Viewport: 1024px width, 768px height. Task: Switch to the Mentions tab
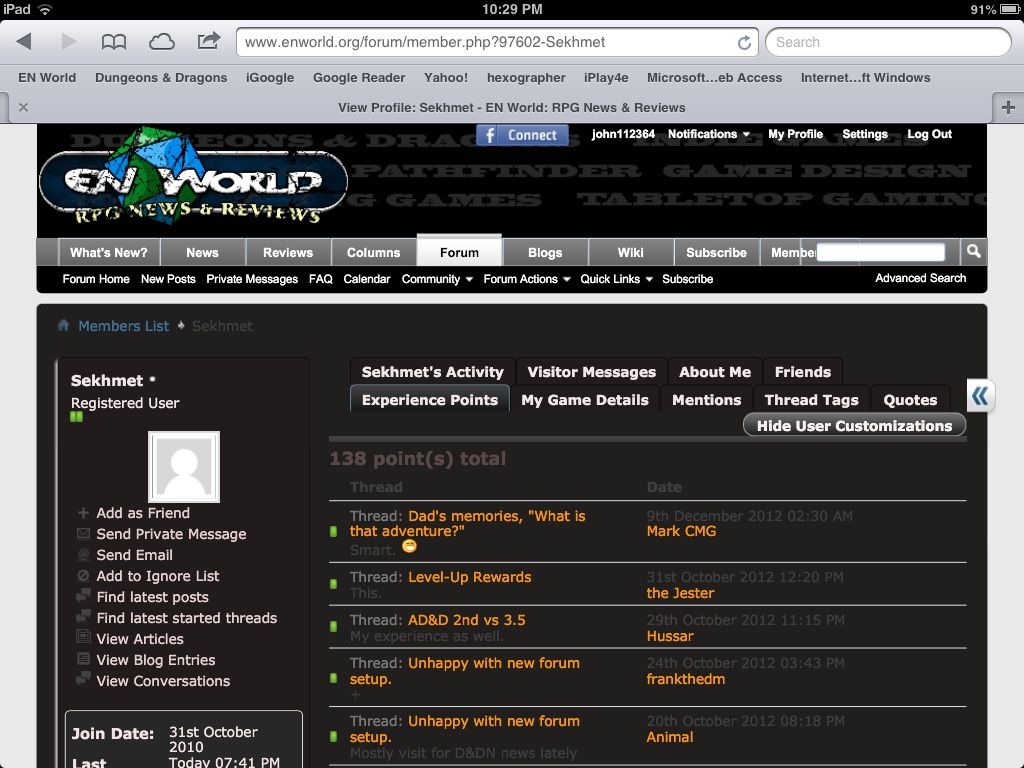click(707, 400)
